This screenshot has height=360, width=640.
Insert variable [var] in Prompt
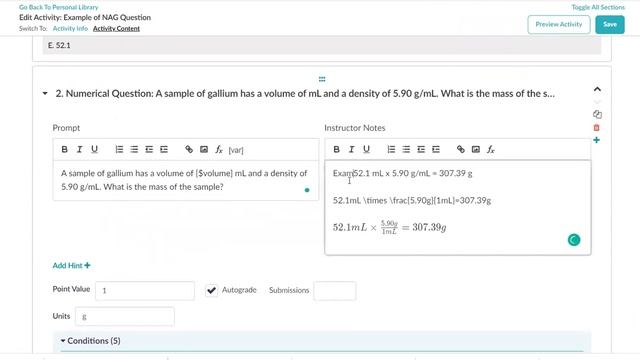pyautogui.click(x=236, y=150)
